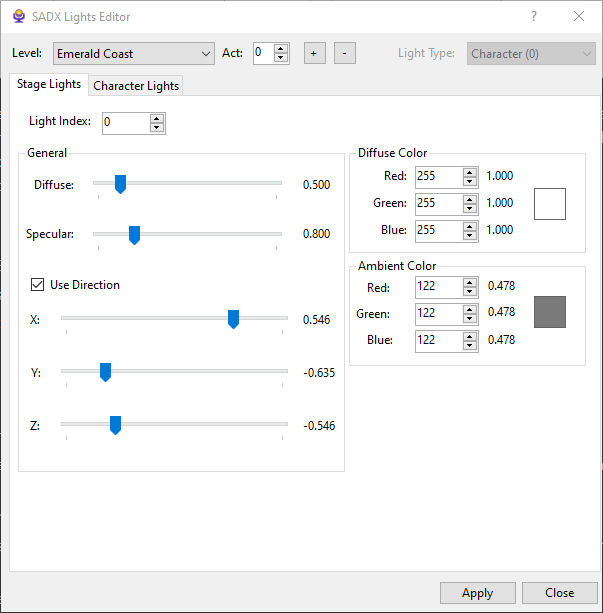This screenshot has height=613, width=603.
Task: Select the Stage Lights tab
Action: (49, 85)
